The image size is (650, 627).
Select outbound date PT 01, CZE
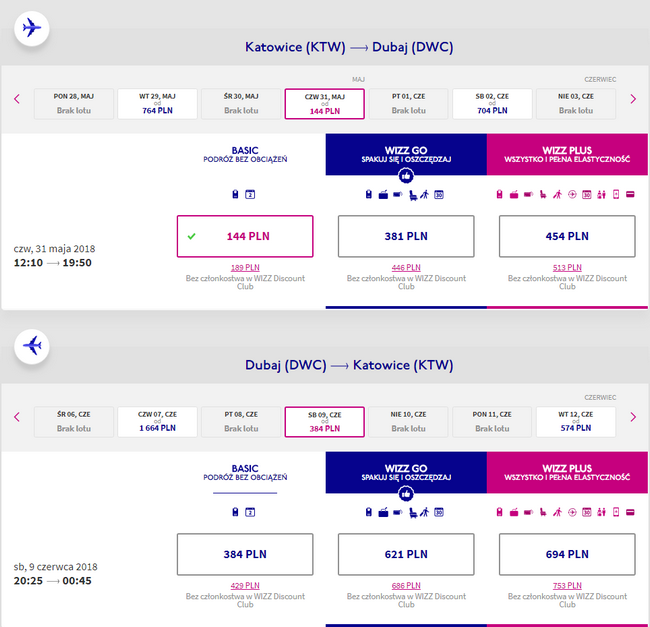point(408,104)
